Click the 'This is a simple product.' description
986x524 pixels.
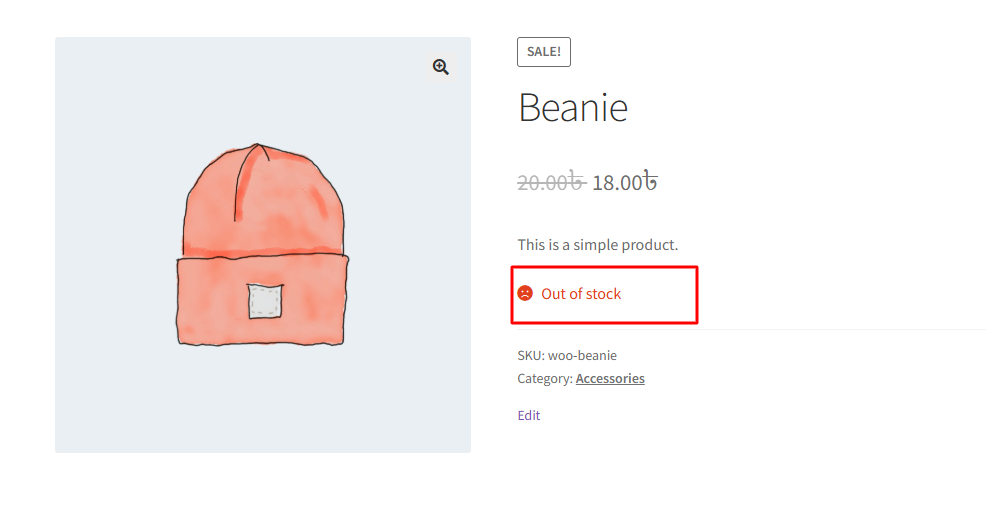click(597, 244)
